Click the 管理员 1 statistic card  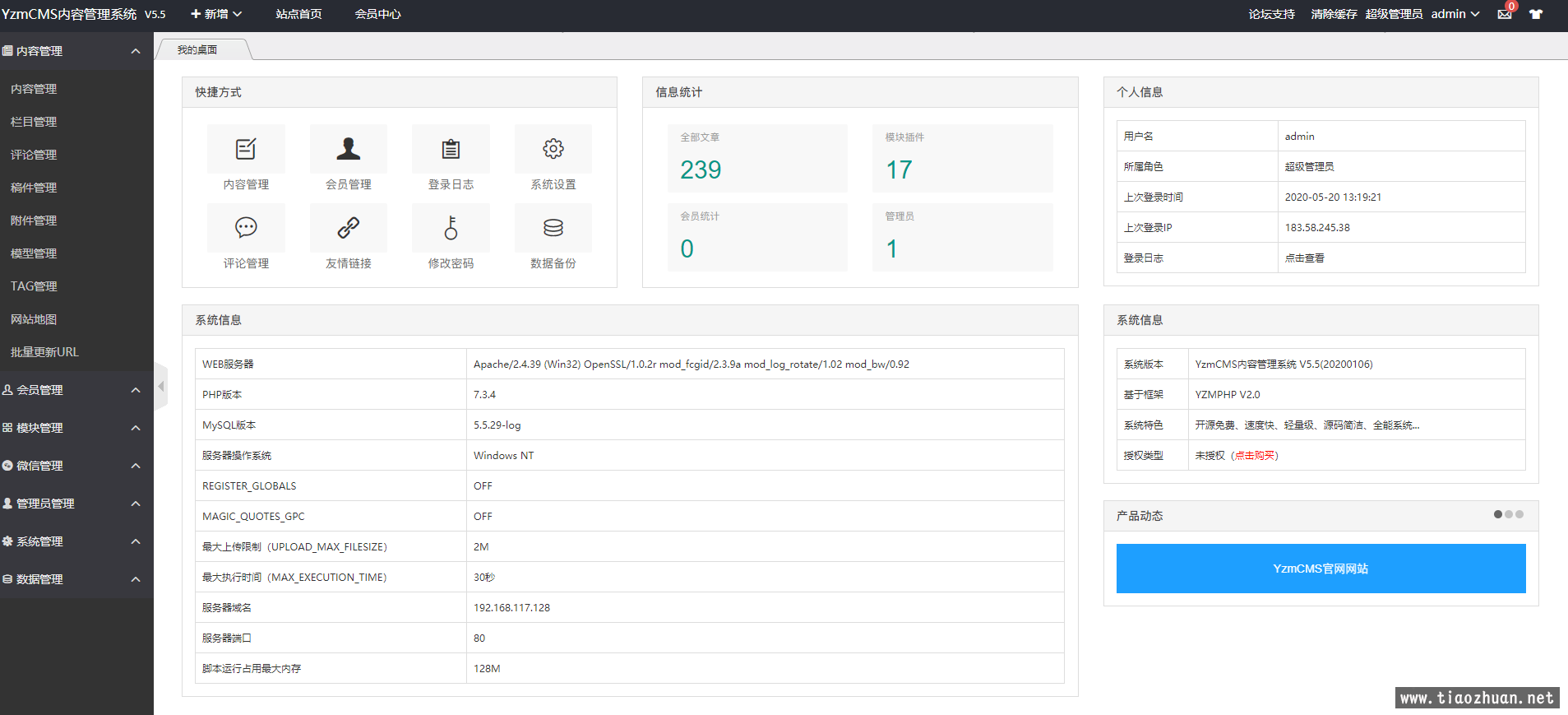(x=962, y=237)
